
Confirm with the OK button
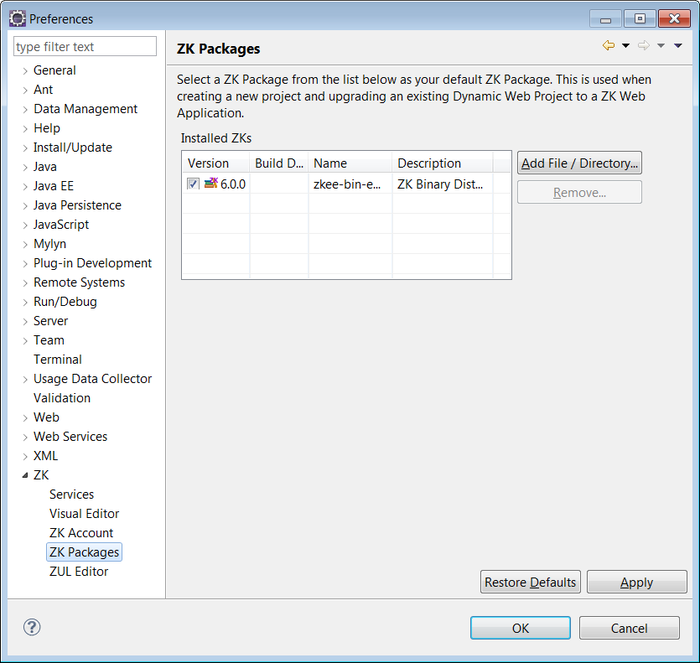pos(520,628)
